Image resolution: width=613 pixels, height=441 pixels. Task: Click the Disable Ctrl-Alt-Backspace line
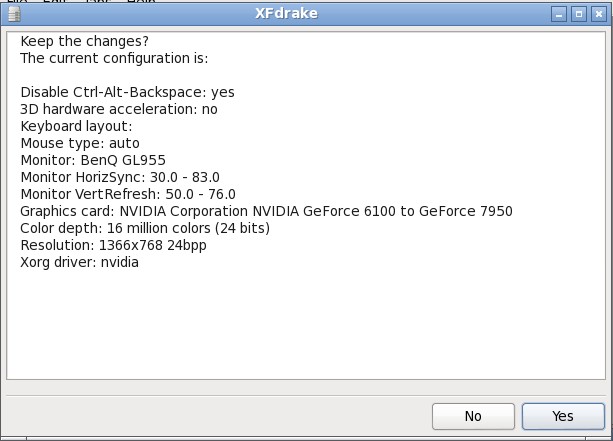pos(127,92)
